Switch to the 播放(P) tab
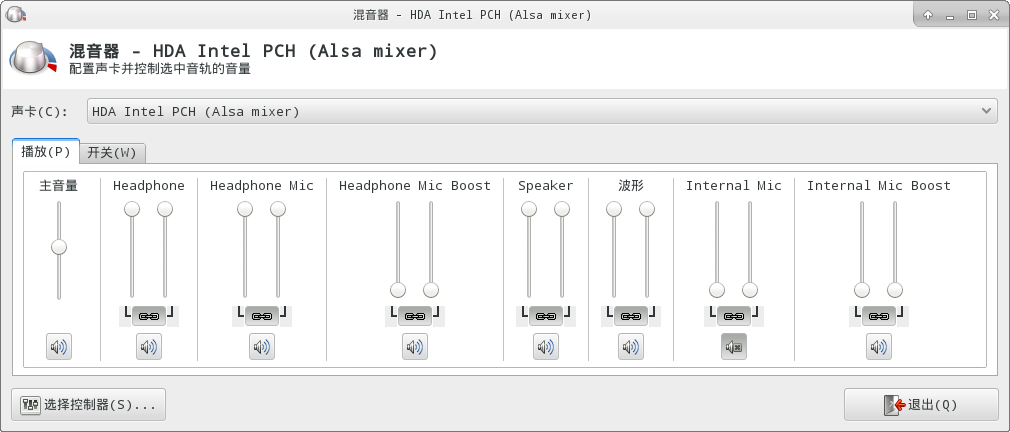 tap(46, 153)
